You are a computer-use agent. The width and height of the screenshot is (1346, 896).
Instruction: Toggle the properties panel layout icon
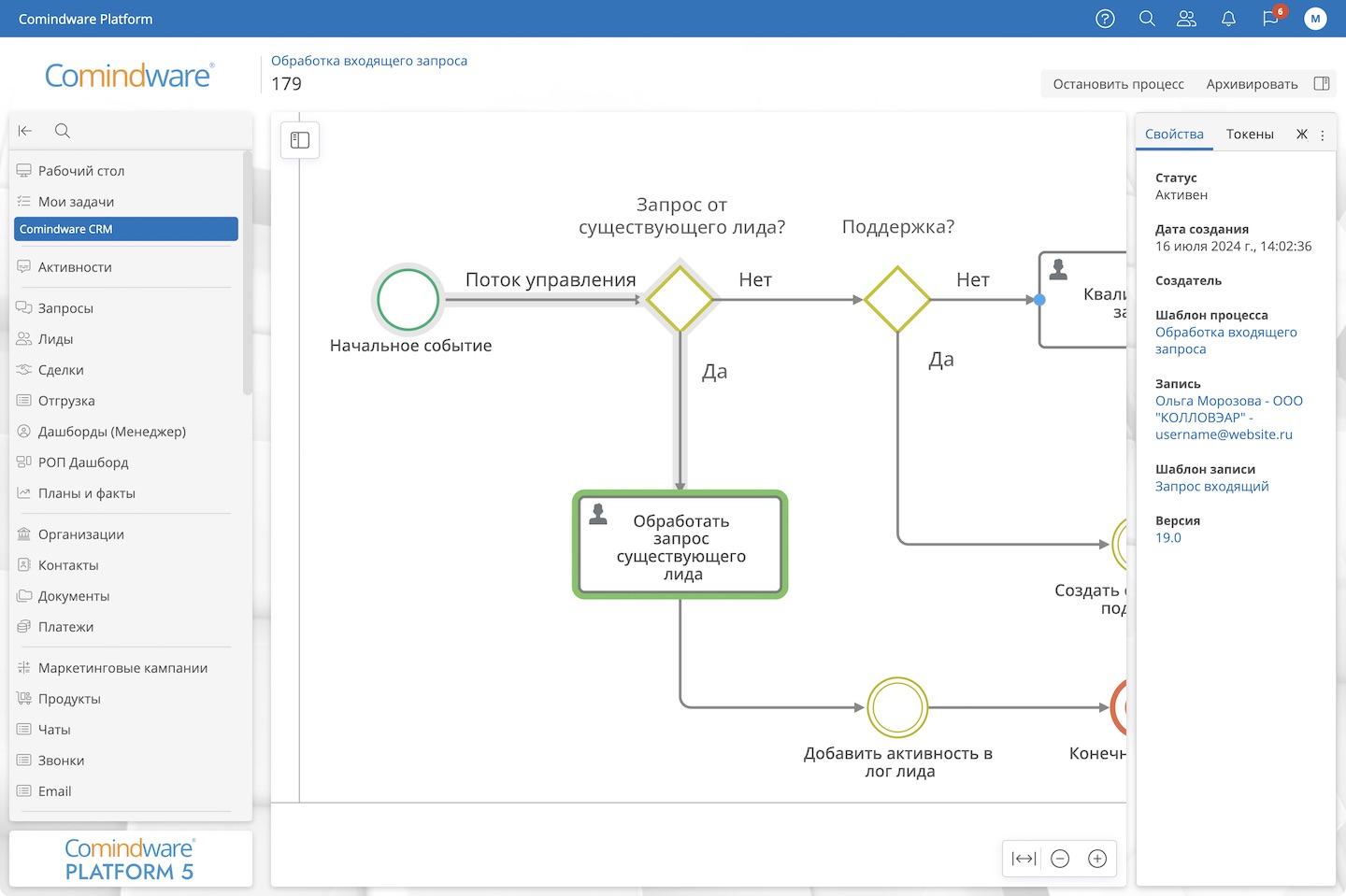pyautogui.click(x=1322, y=84)
